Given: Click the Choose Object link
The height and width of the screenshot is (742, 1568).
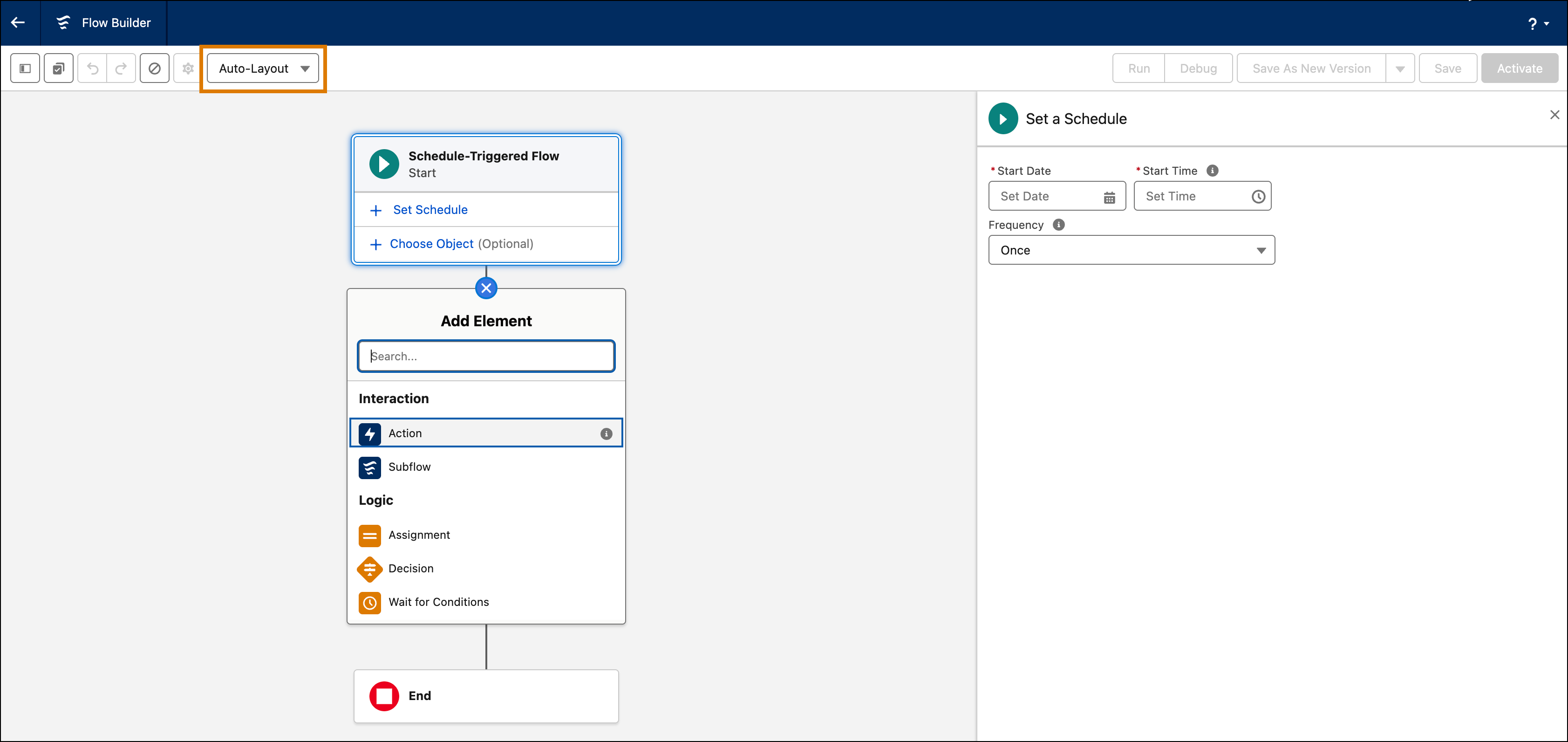Looking at the screenshot, I should click(431, 244).
